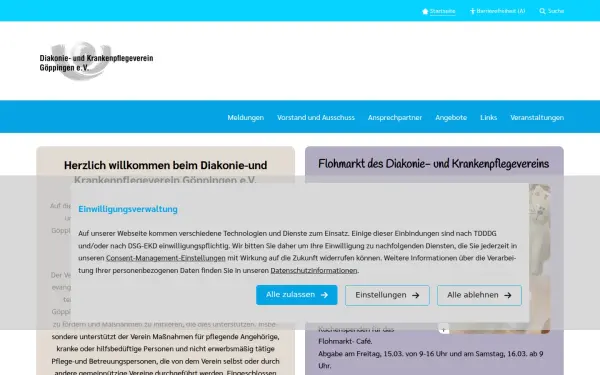Open the Startseite link
Image resolution: width=600 pixels, height=375 pixels.
(442, 11)
